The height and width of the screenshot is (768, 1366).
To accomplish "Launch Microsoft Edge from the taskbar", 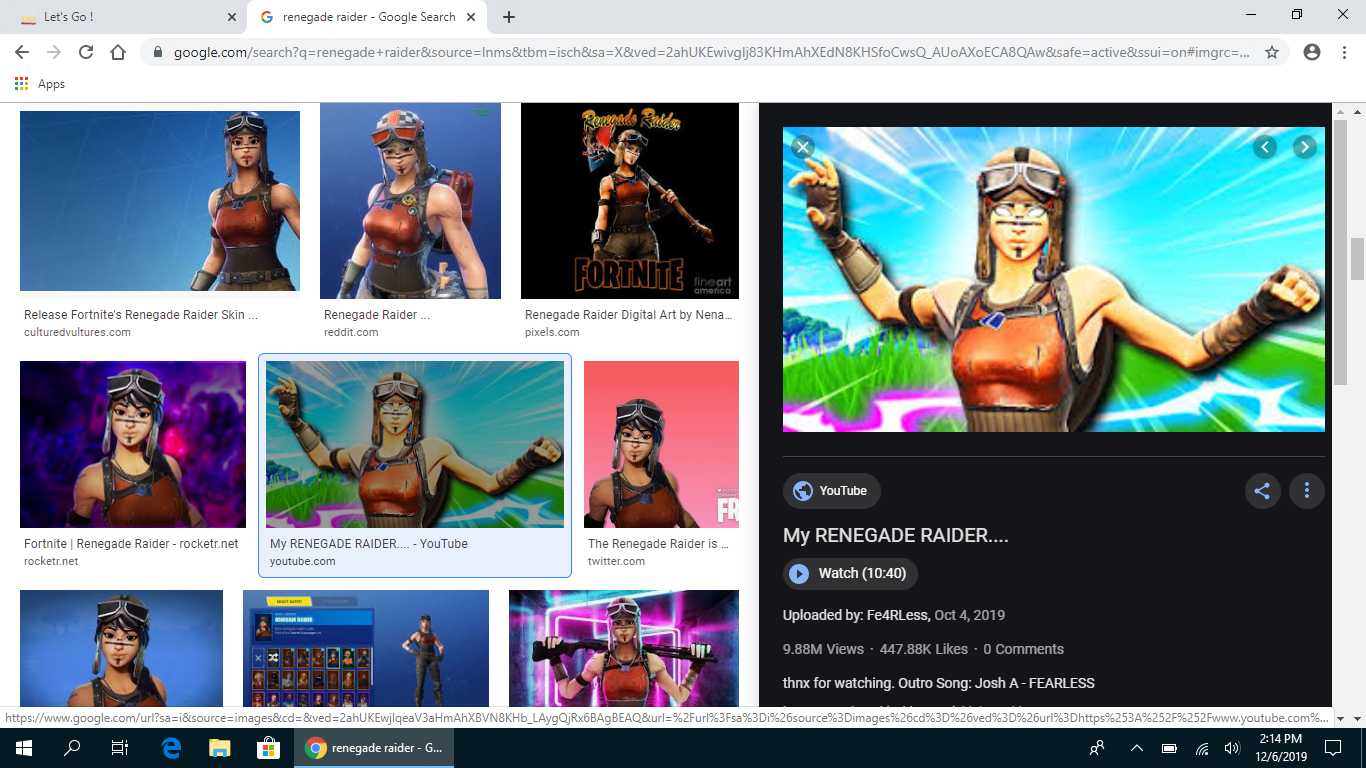I will coord(170,748).
